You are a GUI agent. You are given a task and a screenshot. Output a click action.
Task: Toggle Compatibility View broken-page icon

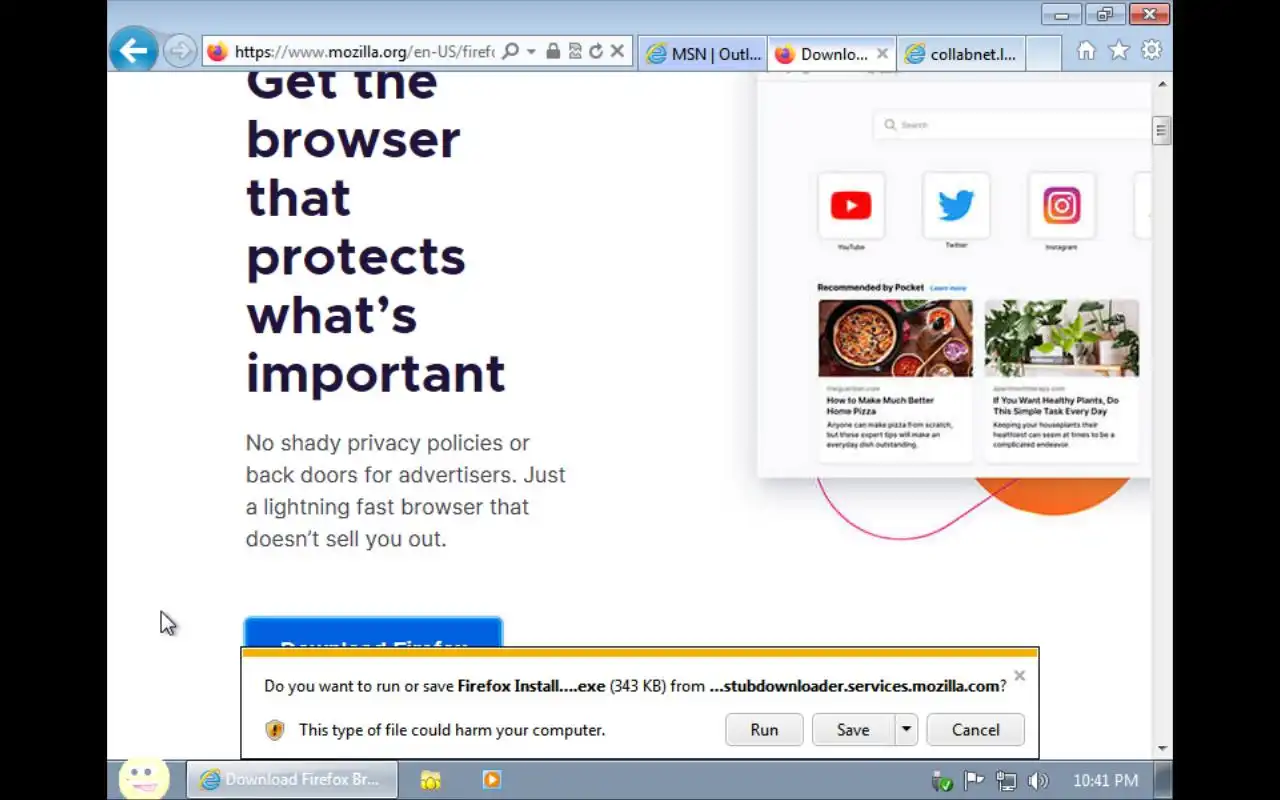pyautogui.click(x=575, y=52)
